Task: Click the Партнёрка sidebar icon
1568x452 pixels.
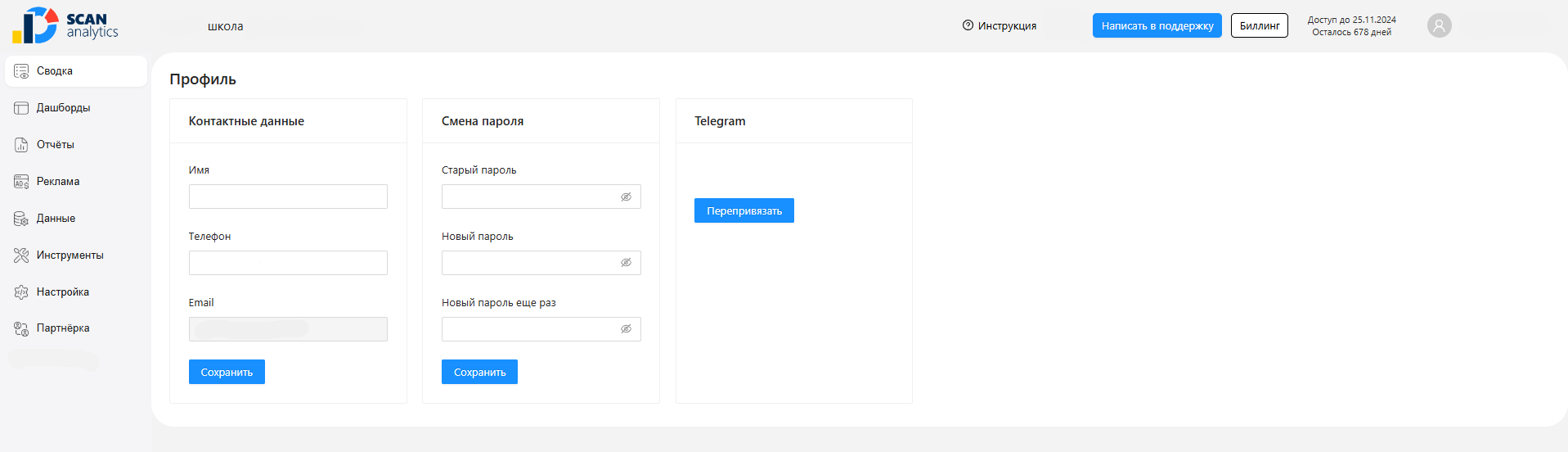Action: (21, 328)
